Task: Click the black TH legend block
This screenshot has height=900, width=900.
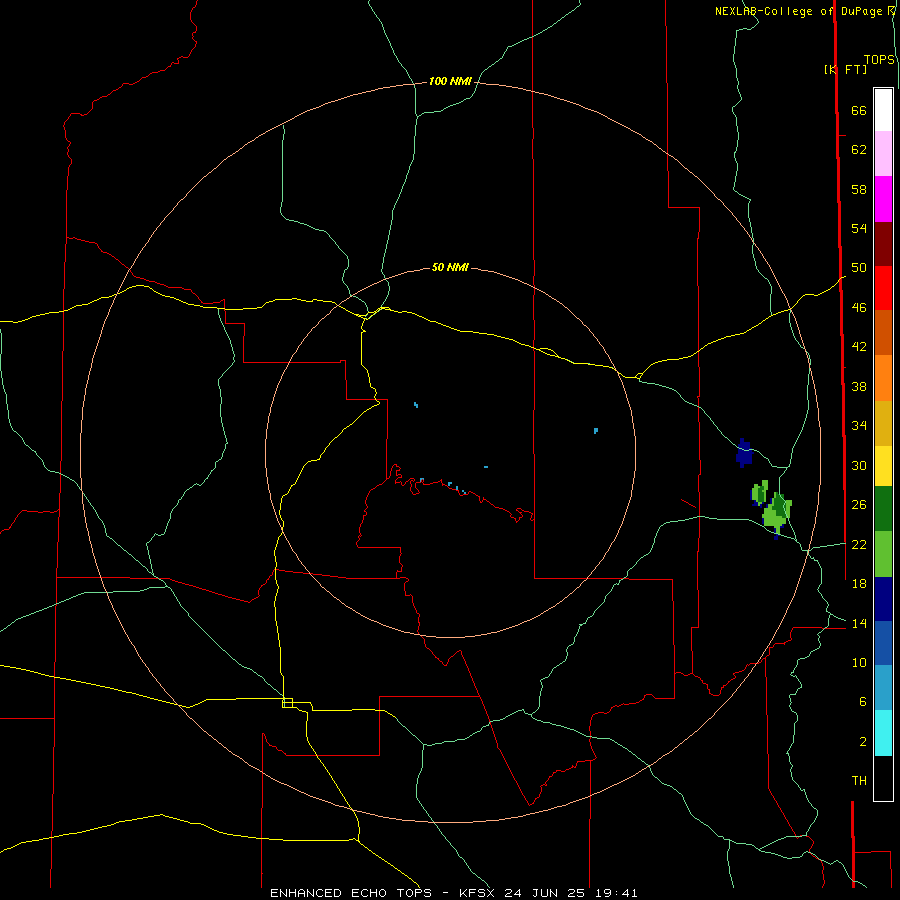Action: point(883,778)
